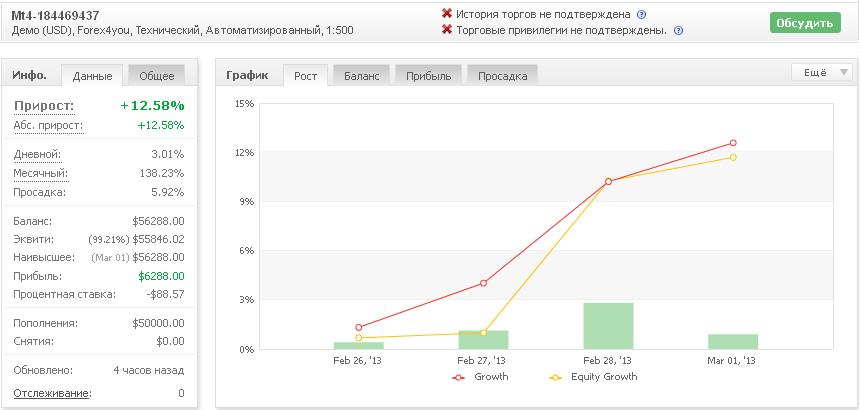
Task: Click the Feb 28 green bar
Action: pyautogui.click(x=608, y=326)
